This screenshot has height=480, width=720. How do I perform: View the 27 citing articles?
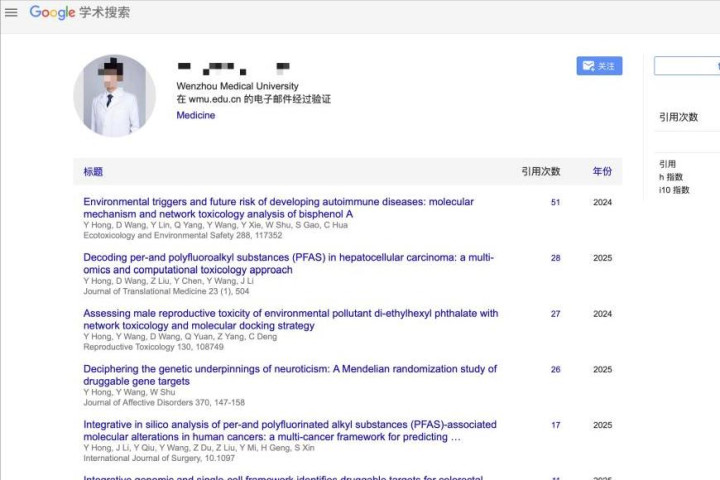pos(555,314)
